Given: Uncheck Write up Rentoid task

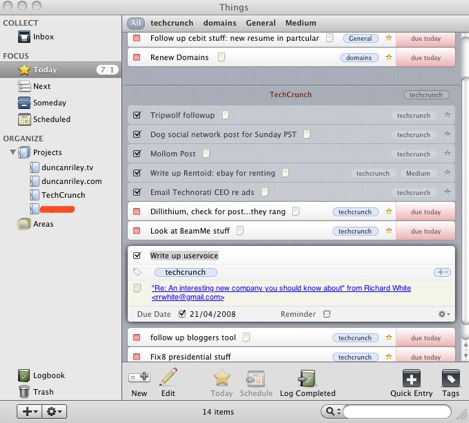Looking at the screenshot, I should click(x=137, y=173).
